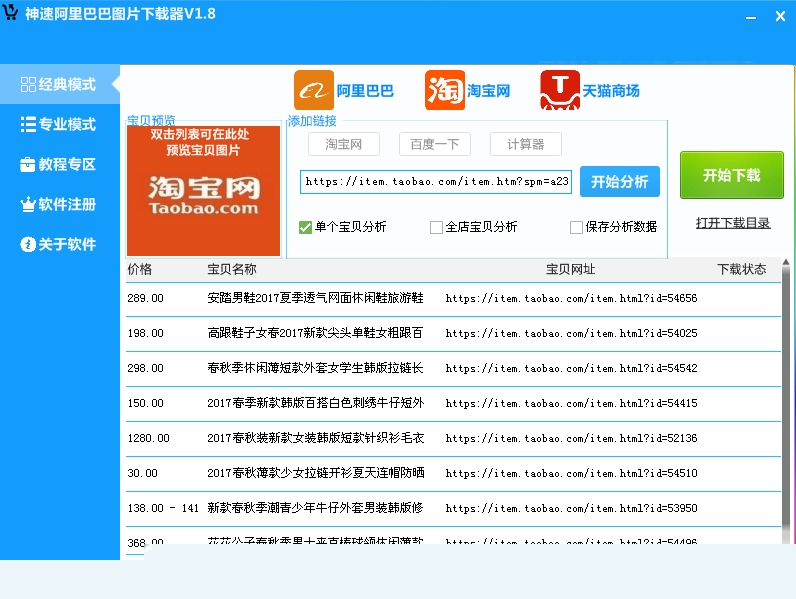This screenshot has width=796, height=599.
Task: Click the URL ending id=52136
Action: coord(572,439)
